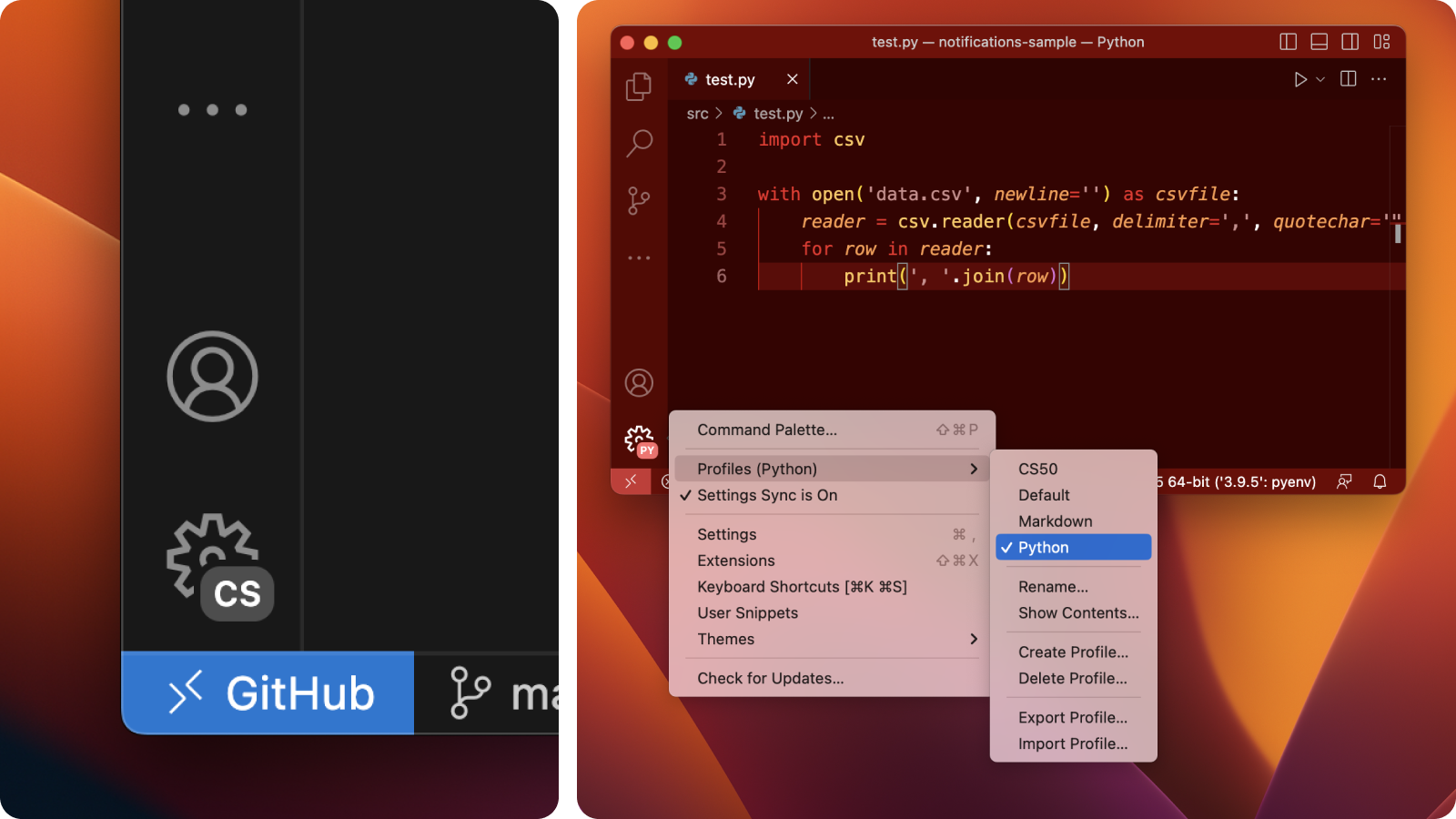This screenshot has height=819, width=1456.
Task: Open Command Palette from the menu
Action: (x=767, y=430)
